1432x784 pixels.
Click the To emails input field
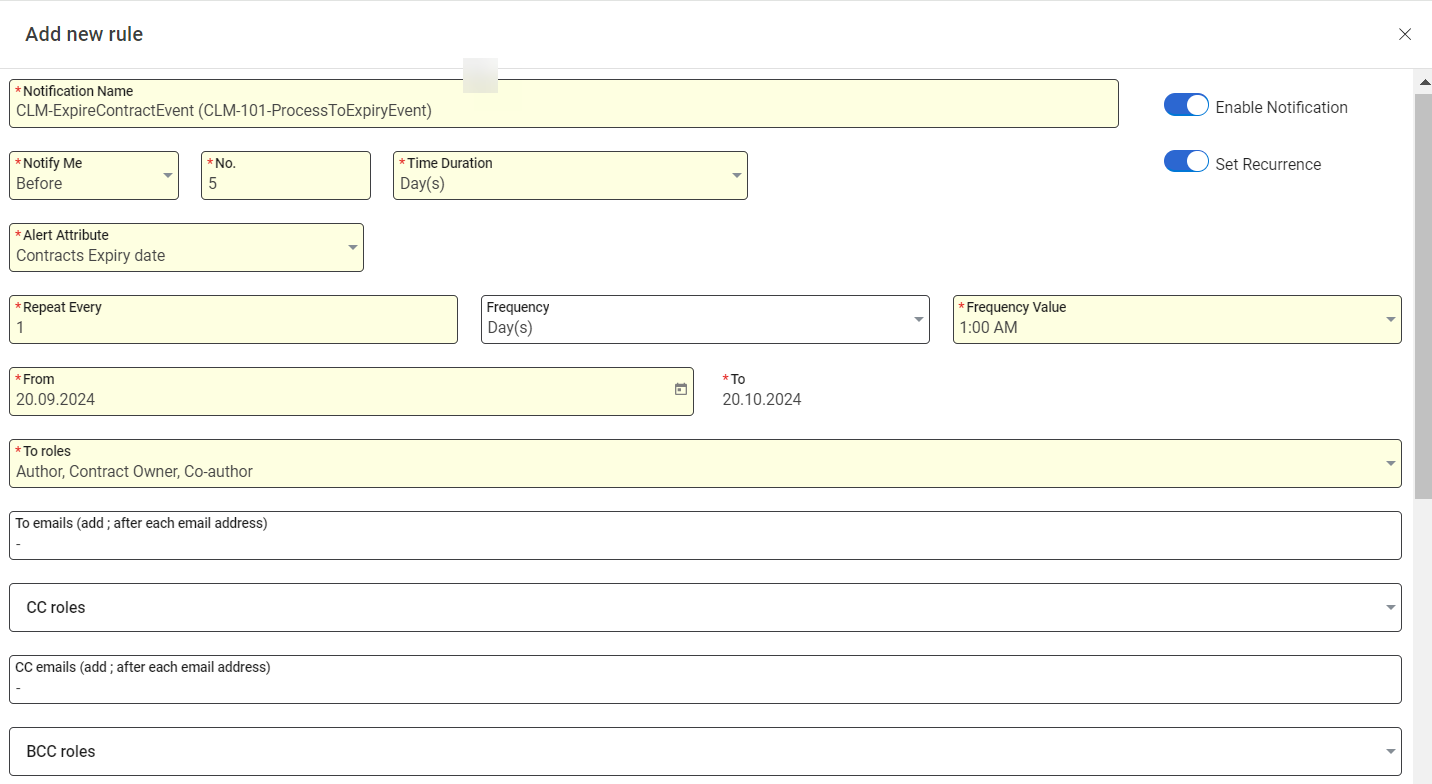[x=705, y=543]
